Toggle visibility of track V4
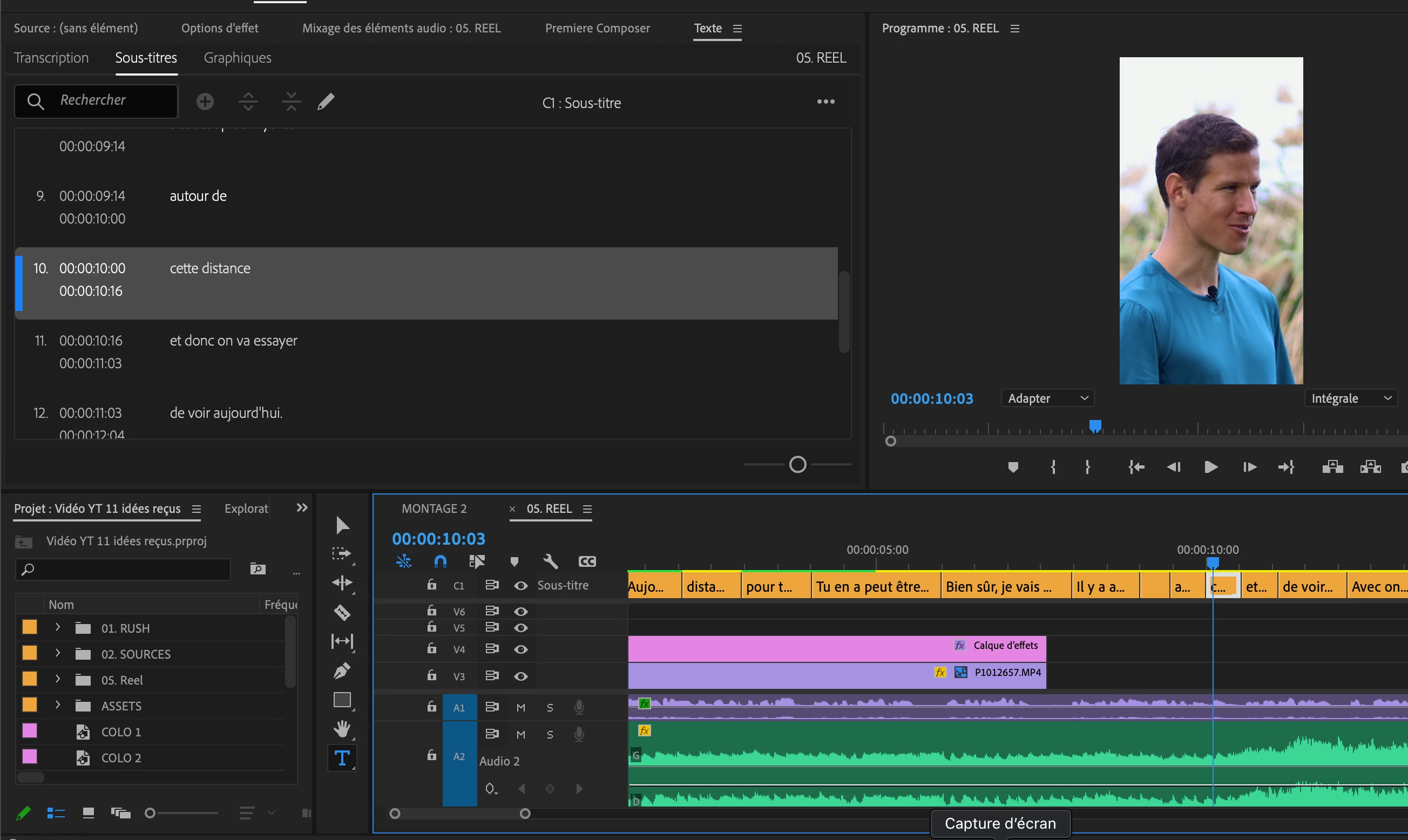Image resolution: width=1408 pixels, height=840 pixels. point(520,649)
